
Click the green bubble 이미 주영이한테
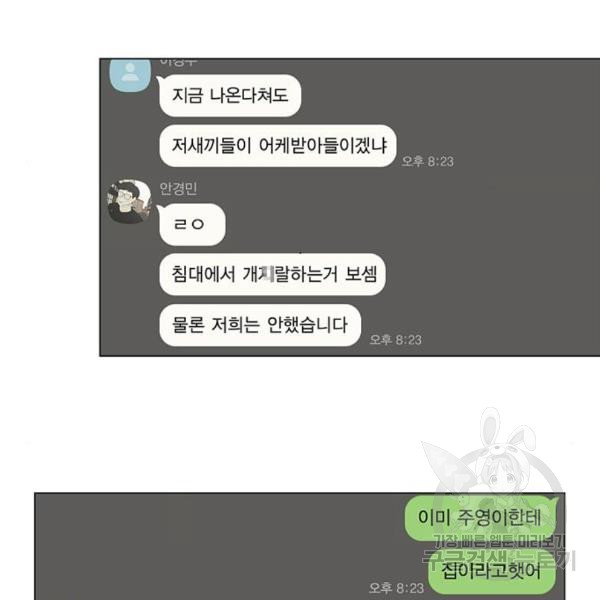click(x=480, y=517)
